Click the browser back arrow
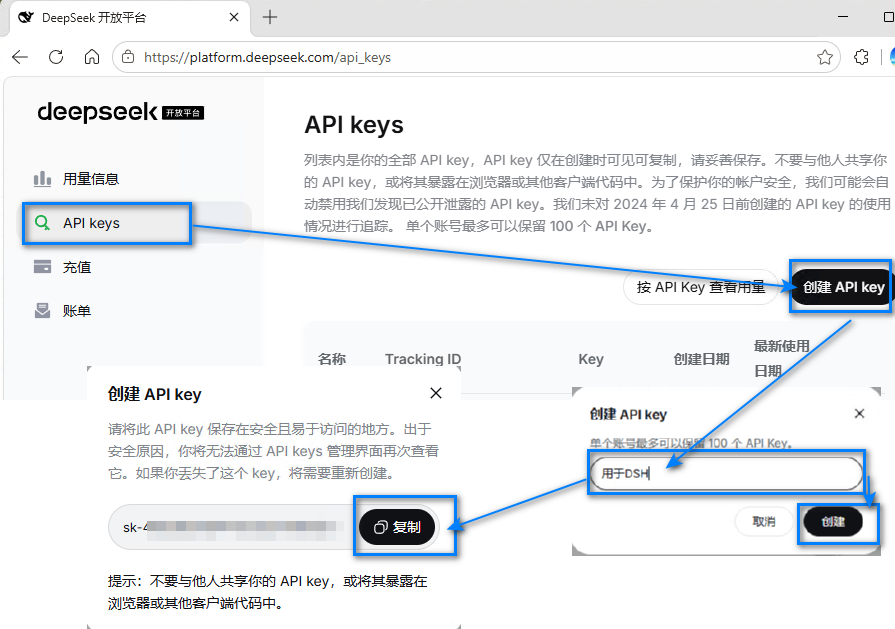The height and width of the screenshot is (629, 895). tap(20, 57)
